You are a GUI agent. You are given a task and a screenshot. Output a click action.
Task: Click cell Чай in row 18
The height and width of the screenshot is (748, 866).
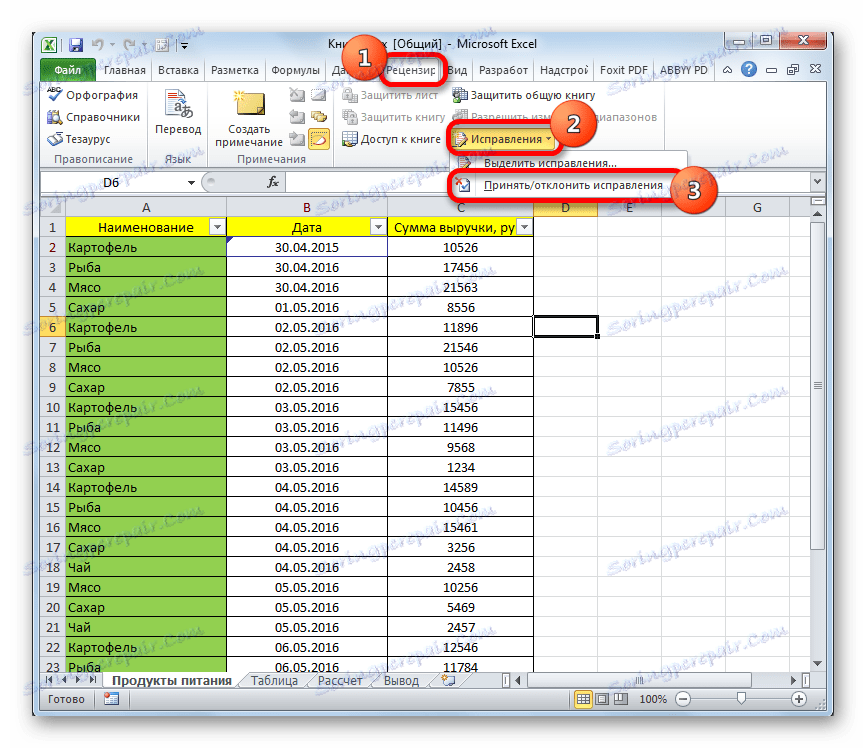146,567
